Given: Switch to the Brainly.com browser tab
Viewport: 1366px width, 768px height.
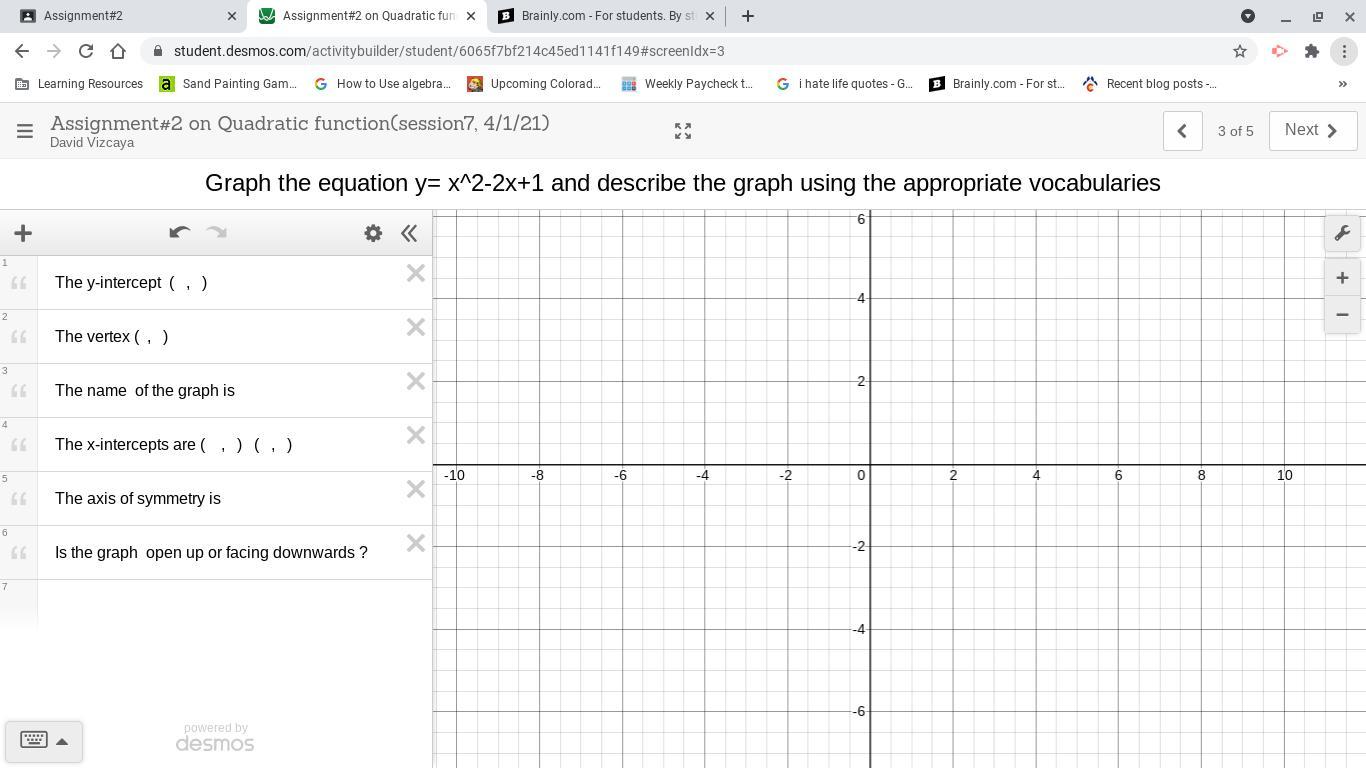Looking at the screenshot, I should tap(598, 16).
